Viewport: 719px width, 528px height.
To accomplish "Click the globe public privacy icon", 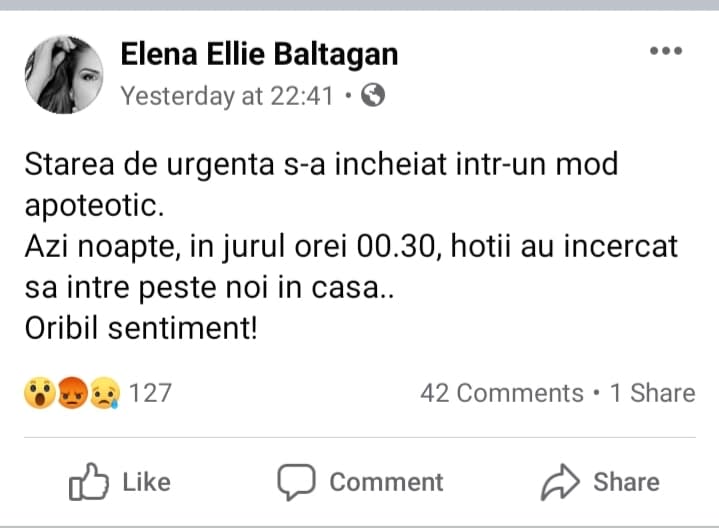I will click(x=372, y=96).
